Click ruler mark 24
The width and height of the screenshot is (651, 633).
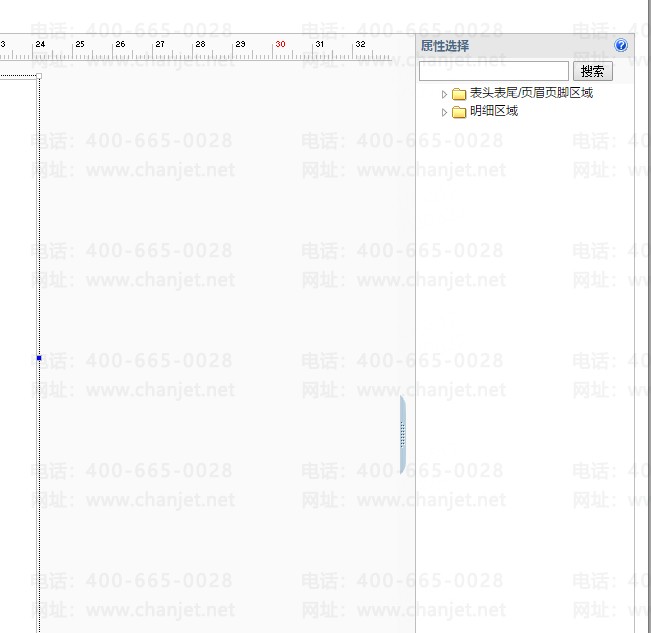tap(40, 44)
